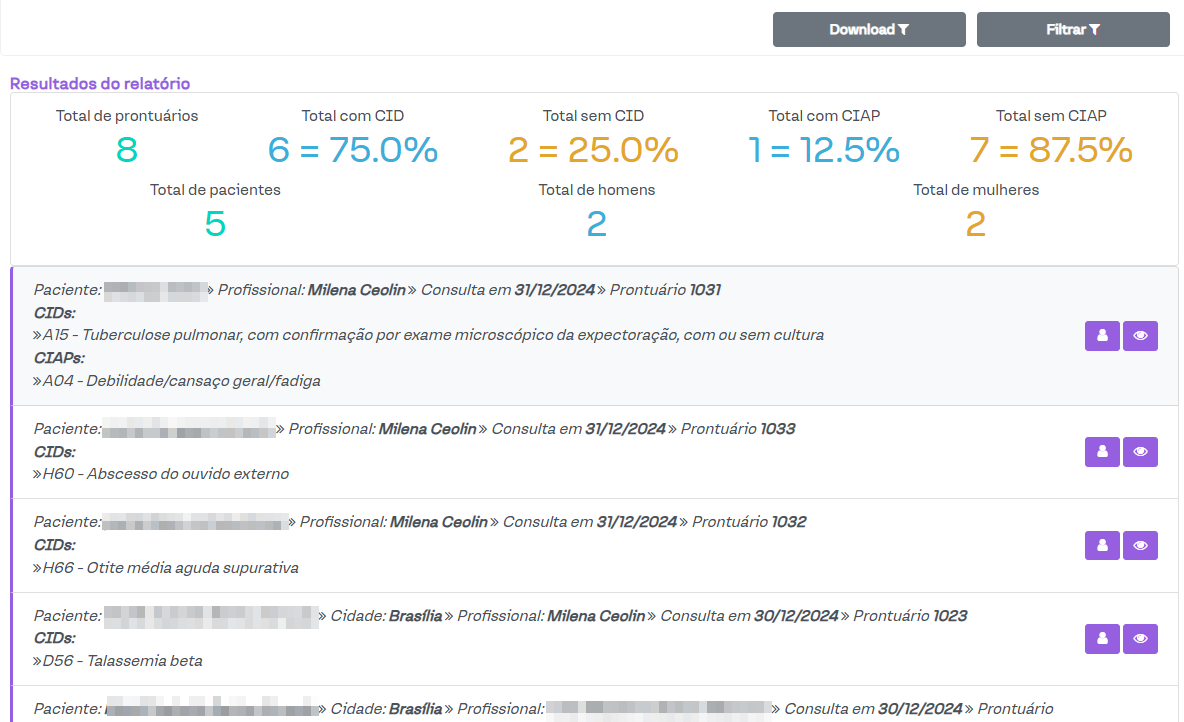The image size is (1184, 722).
Task: Click the Total sem CID 25.0% value
Action: [593, 150]
